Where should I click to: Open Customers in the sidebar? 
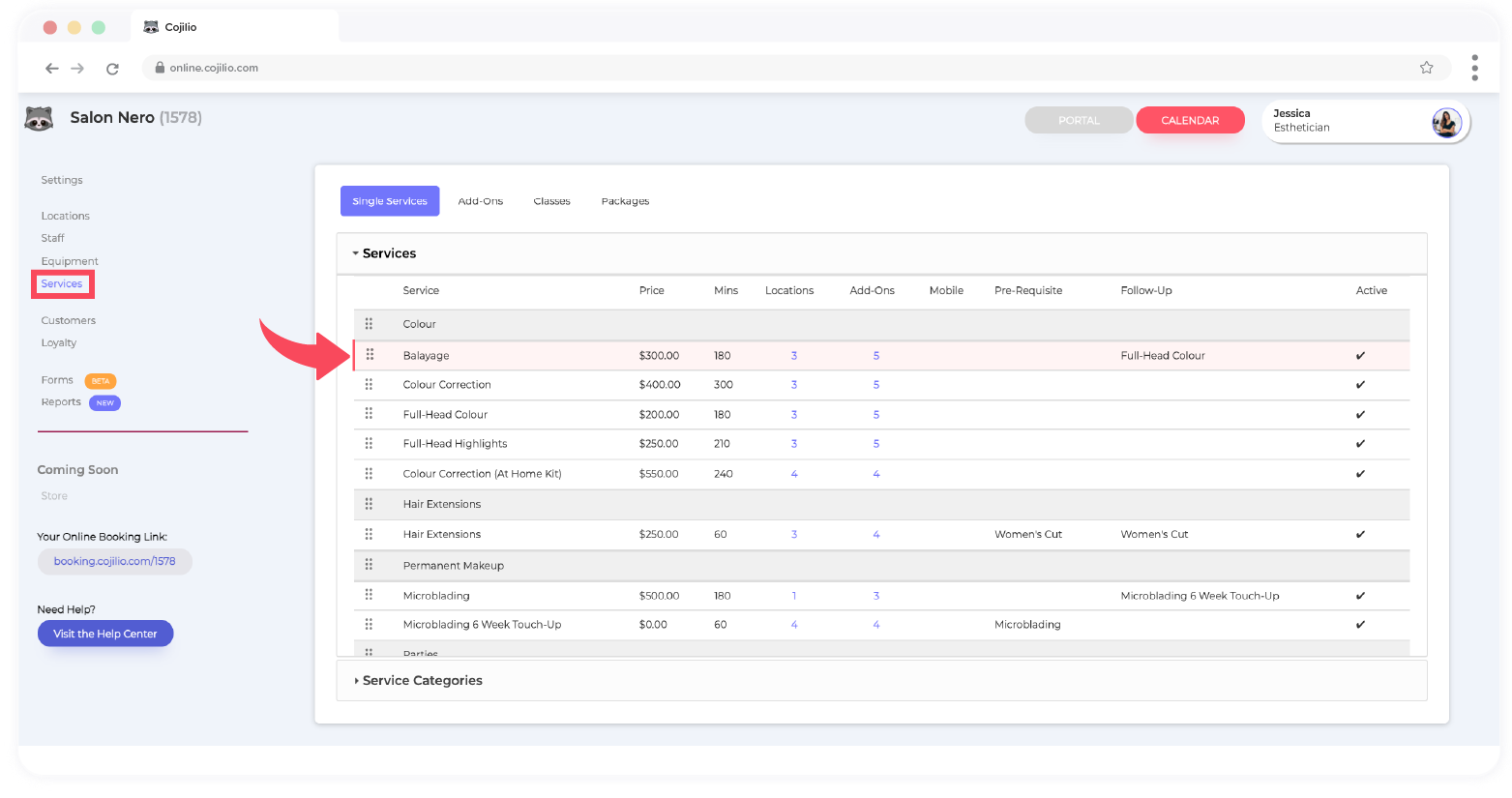coord(69,320)
